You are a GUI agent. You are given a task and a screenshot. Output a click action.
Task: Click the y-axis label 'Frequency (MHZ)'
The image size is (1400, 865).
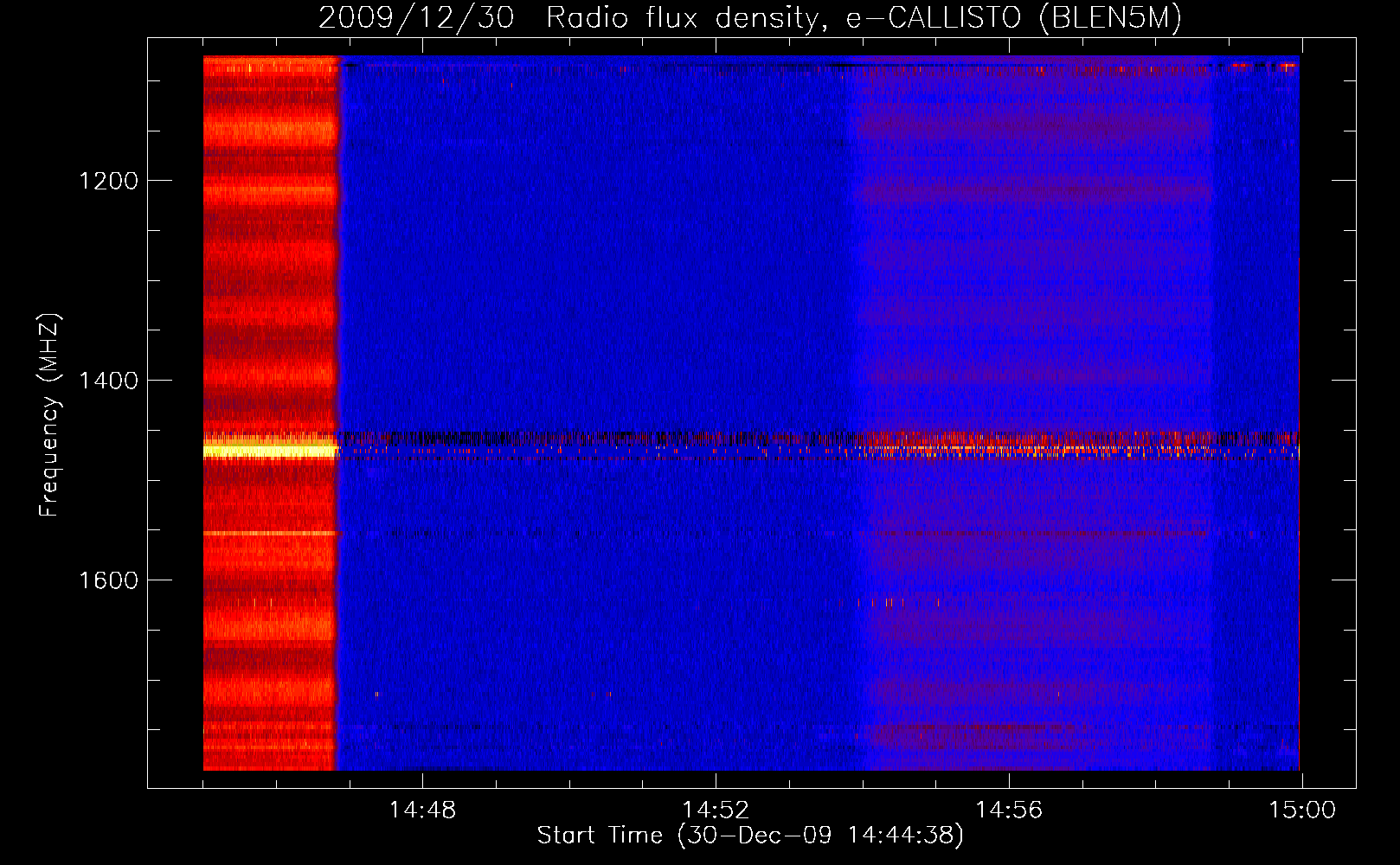coord(49,415)
